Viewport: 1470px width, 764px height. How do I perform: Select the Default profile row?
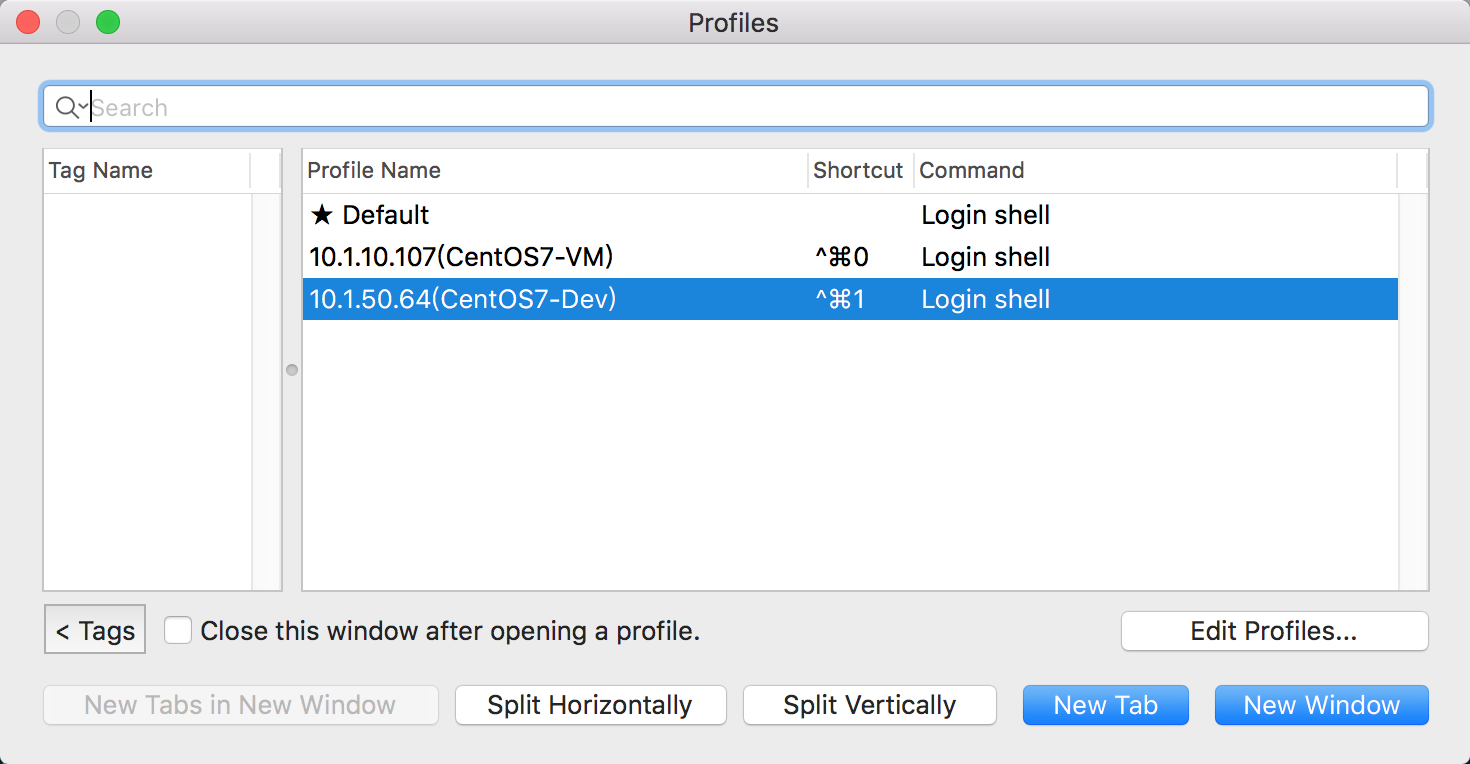pos(850,215)
